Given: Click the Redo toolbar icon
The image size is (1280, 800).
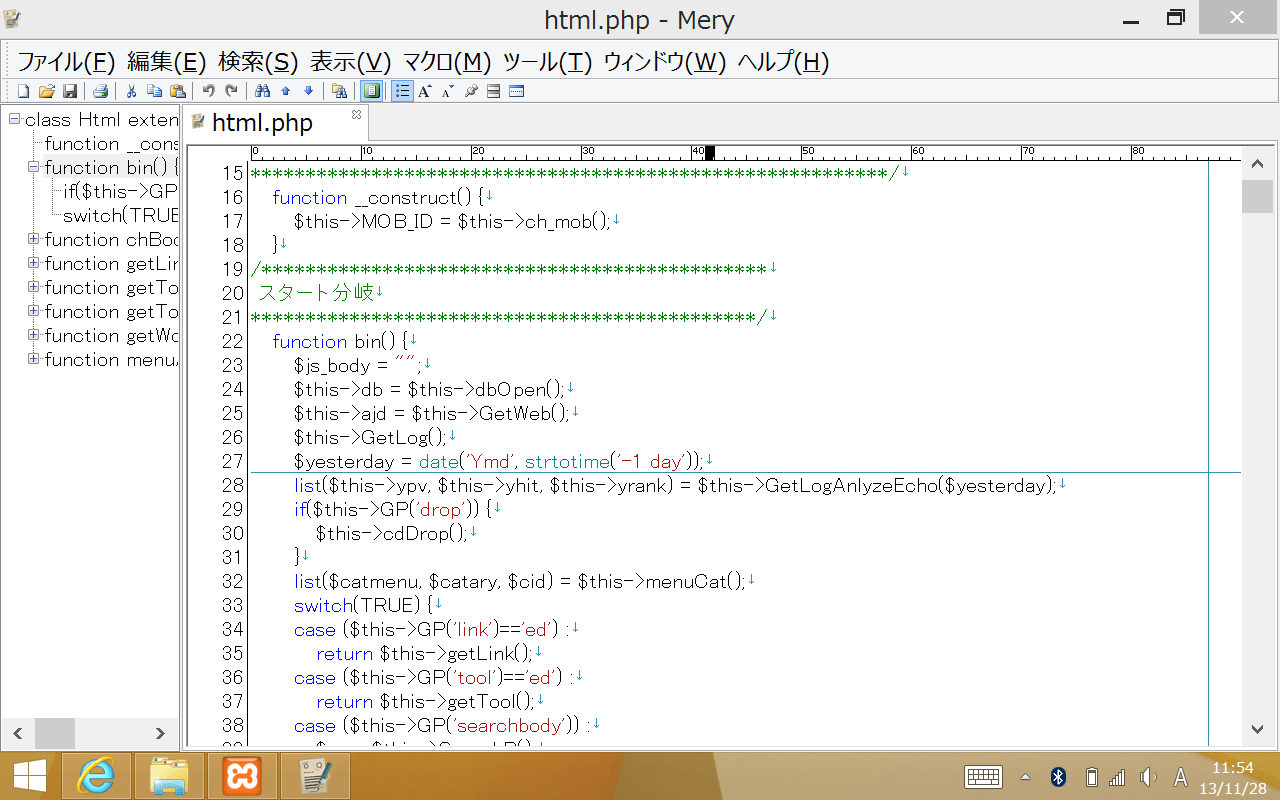Looking at the screenshot, I should pos(231,91).
